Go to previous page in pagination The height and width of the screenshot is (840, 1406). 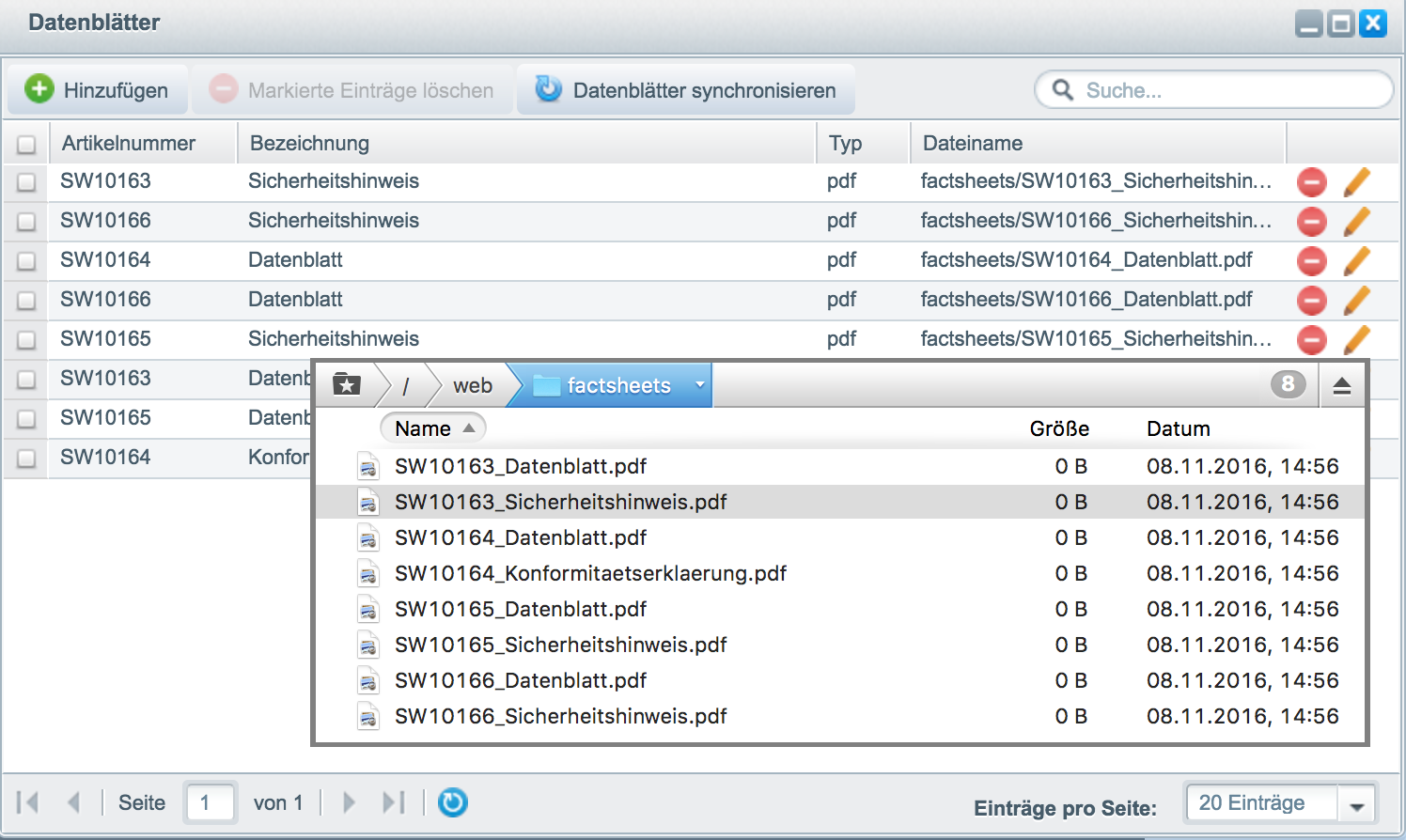tap(73, 802)
